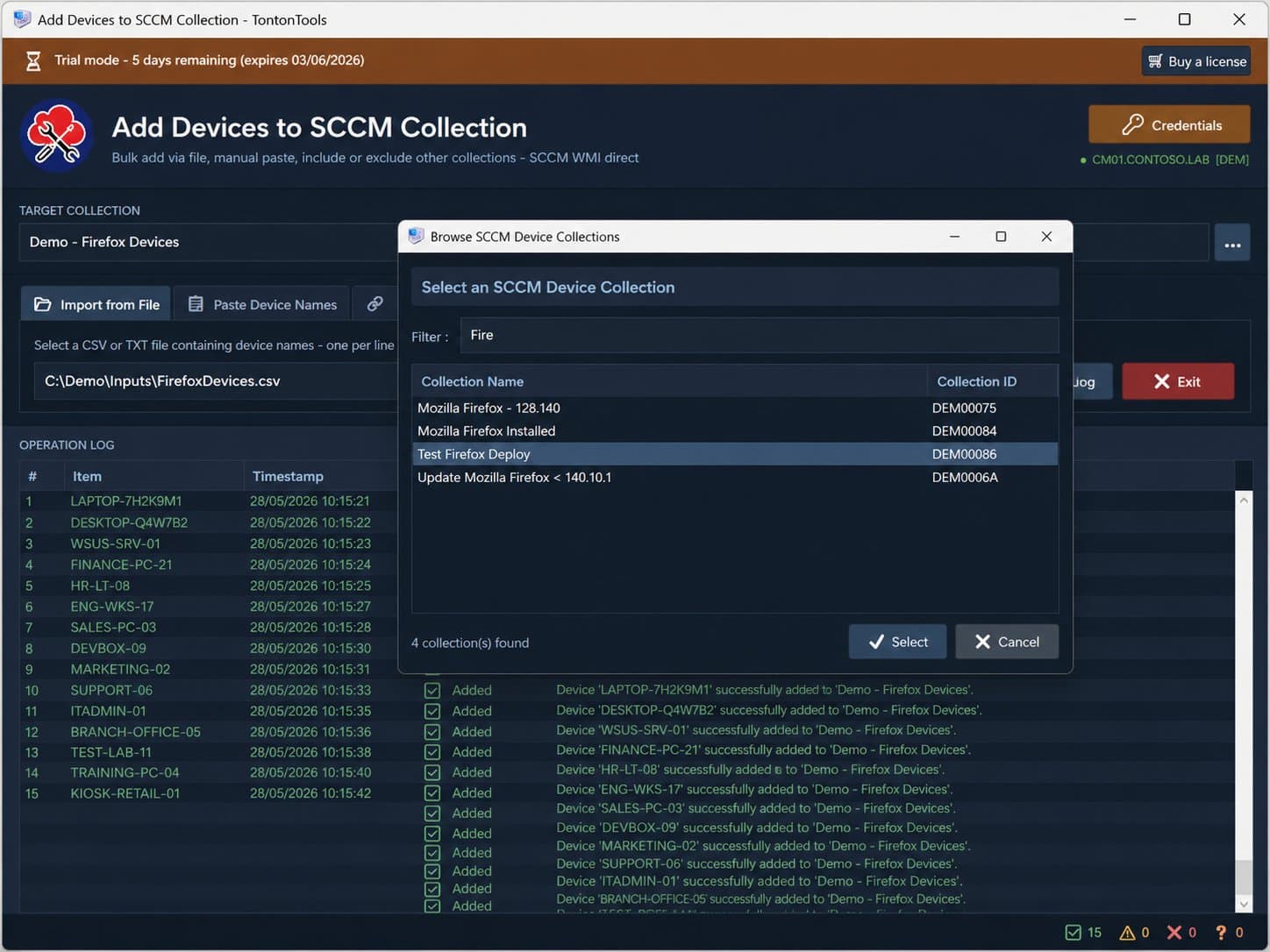The image size is (1270, 952).
Task: Minimize the Browse SCCM Device Collections dialog
Action: (x=954, y=237)
